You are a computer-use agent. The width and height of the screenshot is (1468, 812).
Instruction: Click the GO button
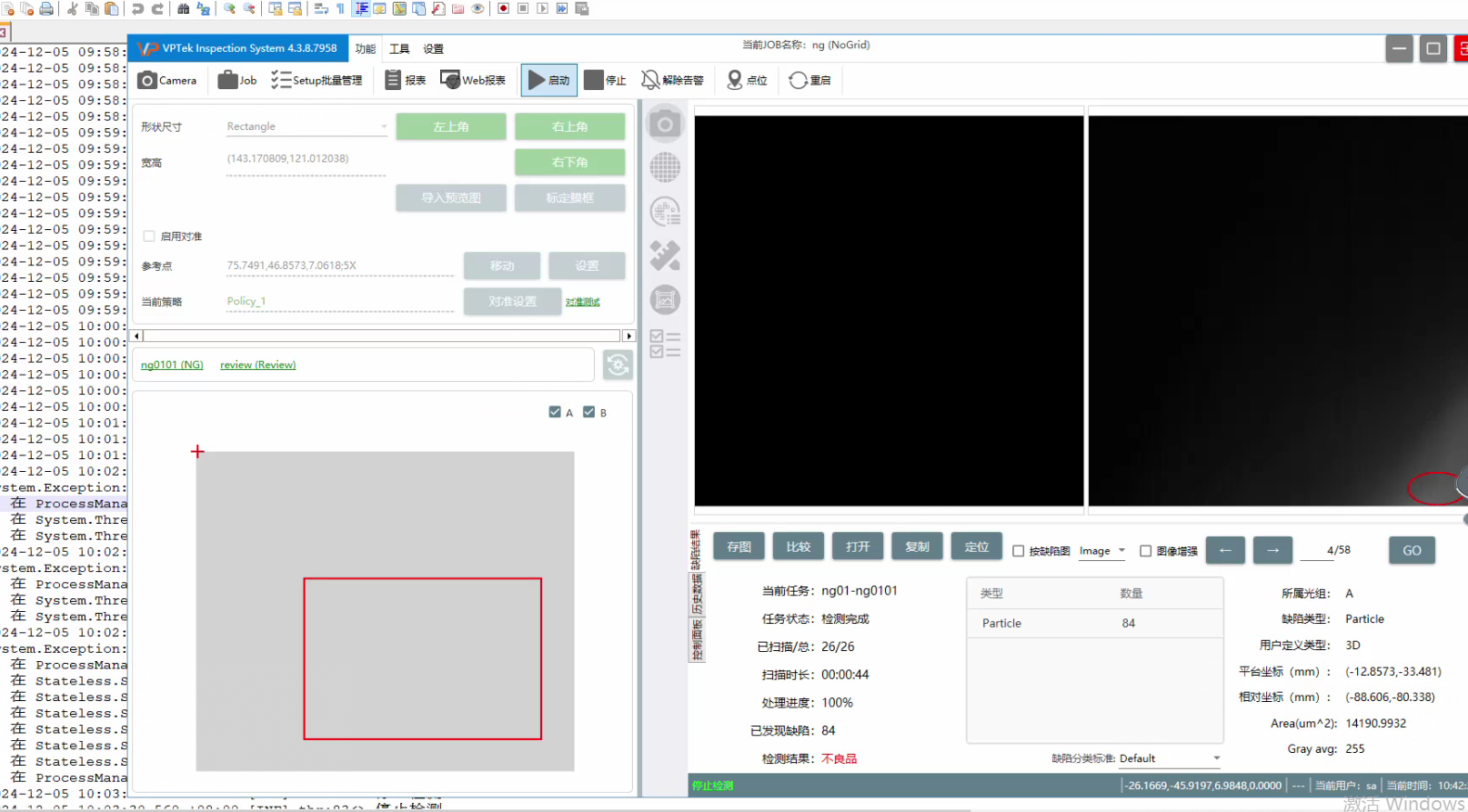coord(1412,550)
